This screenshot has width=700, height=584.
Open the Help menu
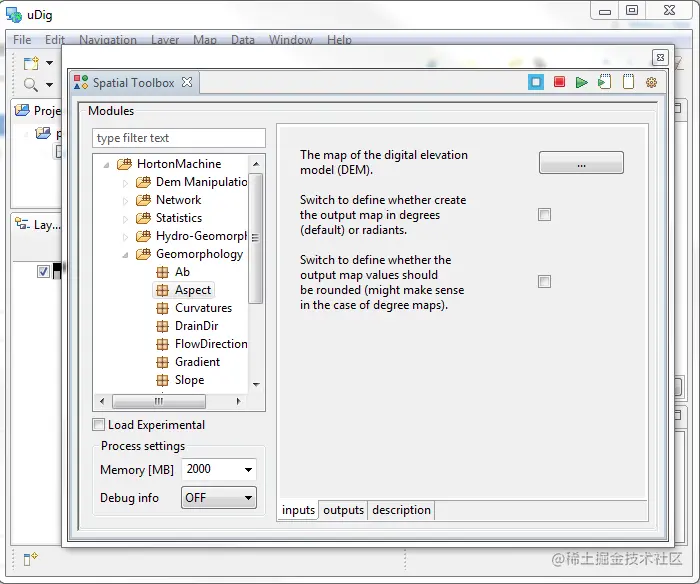339,40
